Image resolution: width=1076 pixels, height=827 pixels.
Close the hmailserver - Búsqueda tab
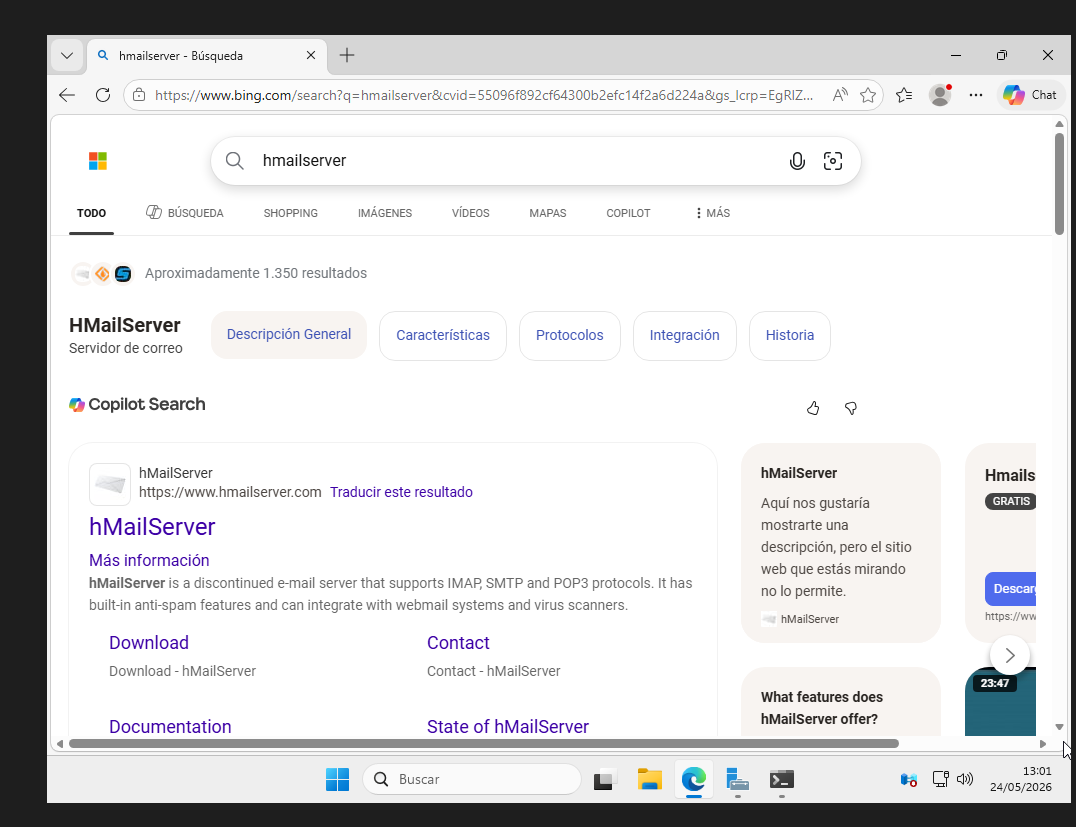coord(311,55)
